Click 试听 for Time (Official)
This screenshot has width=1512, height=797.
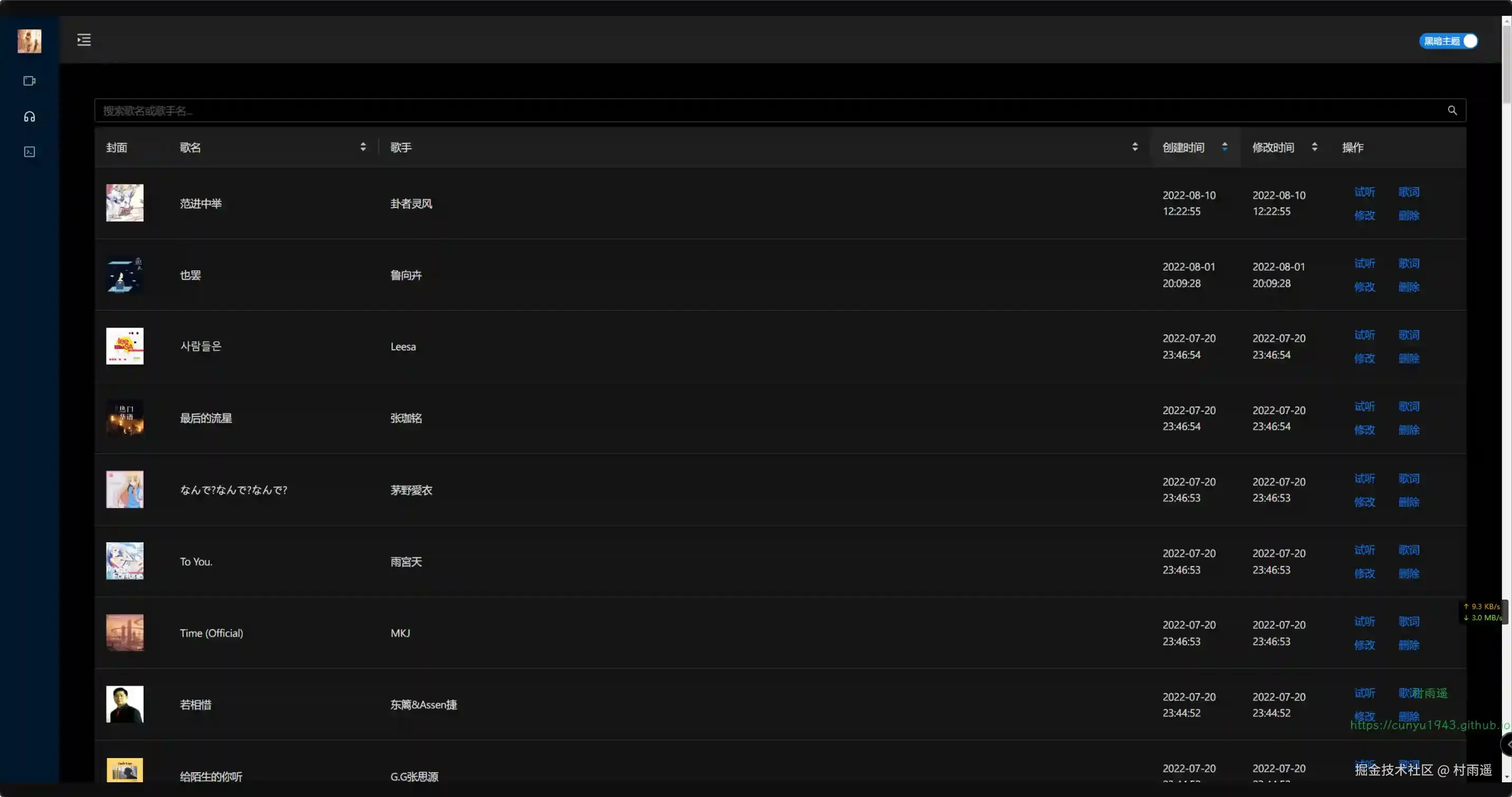click(x=1364, y=621)
